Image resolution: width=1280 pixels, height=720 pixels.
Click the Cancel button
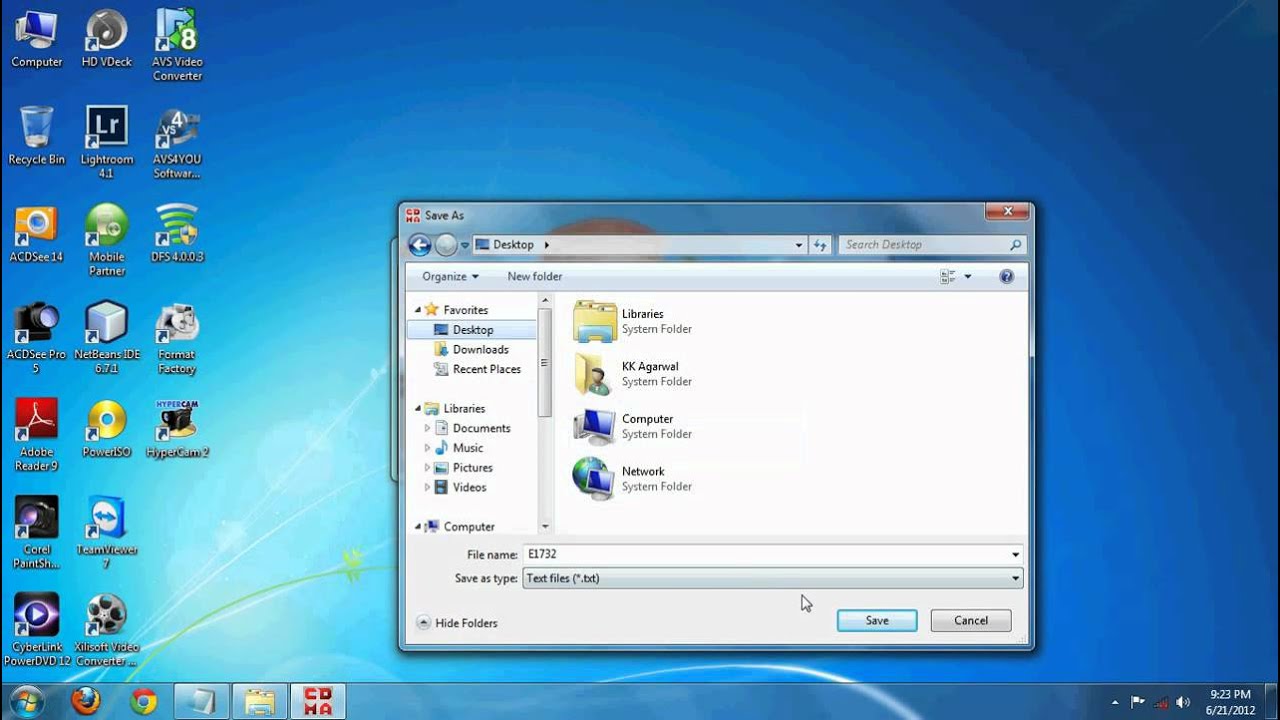[971, 621]
